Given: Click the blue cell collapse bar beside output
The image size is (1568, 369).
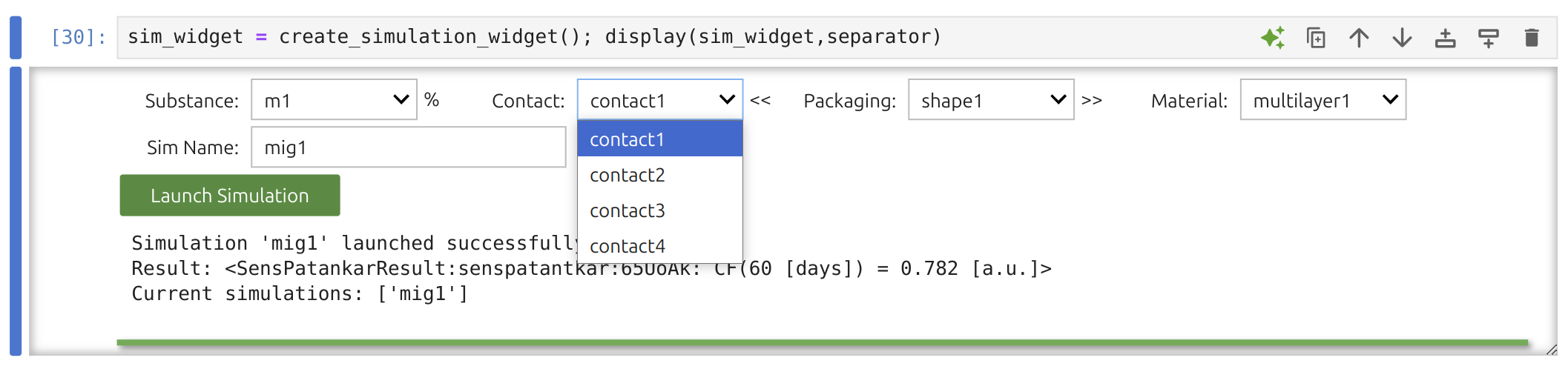Looking at the screenshot, I should click(x=16, y=211).
